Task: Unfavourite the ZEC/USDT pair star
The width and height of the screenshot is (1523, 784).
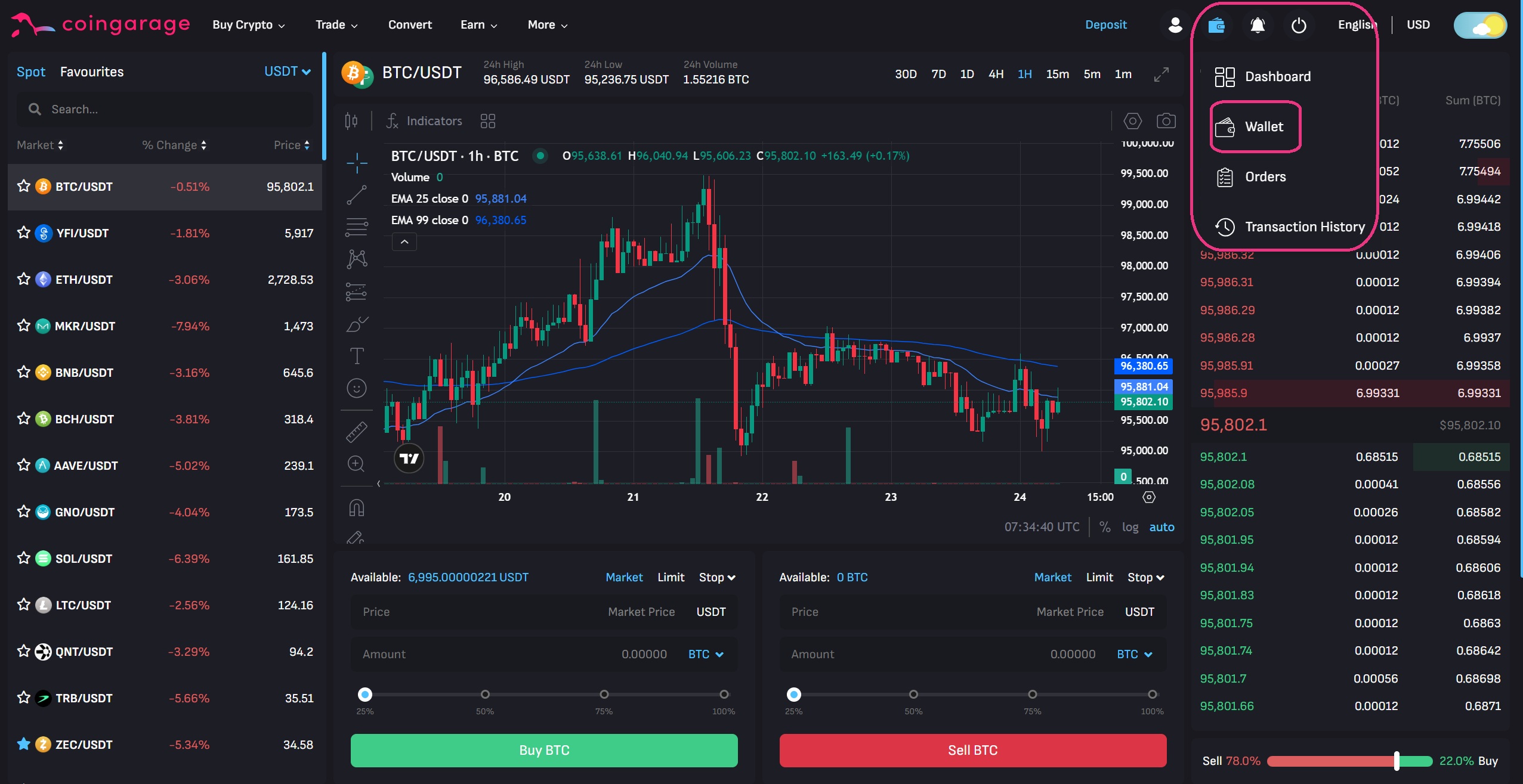Action: [x=24, y=744]
